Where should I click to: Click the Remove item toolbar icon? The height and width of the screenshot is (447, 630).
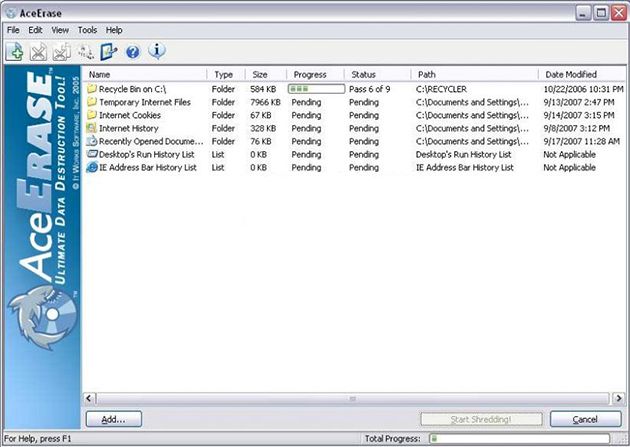(38, 52)
